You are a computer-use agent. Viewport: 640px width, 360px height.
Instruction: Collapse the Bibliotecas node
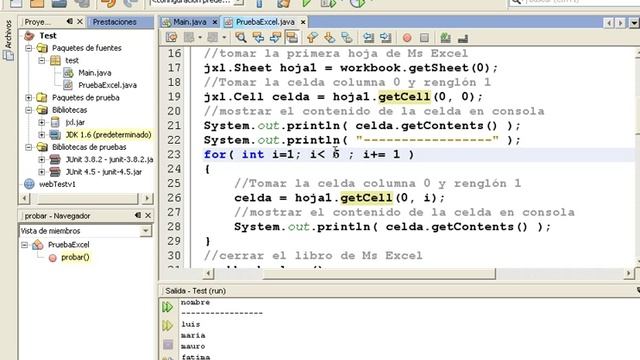[29, 110]
